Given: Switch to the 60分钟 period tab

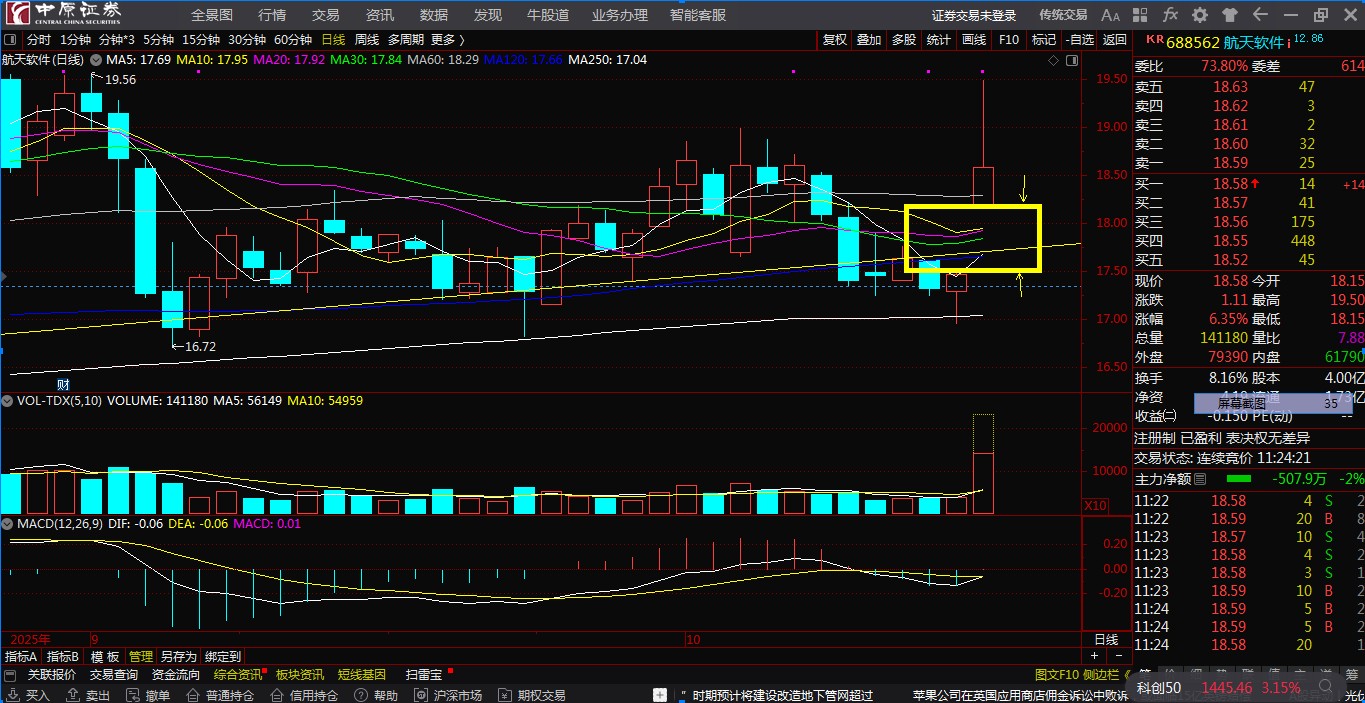Looking at the screenshot, I should tap(293, 40).
